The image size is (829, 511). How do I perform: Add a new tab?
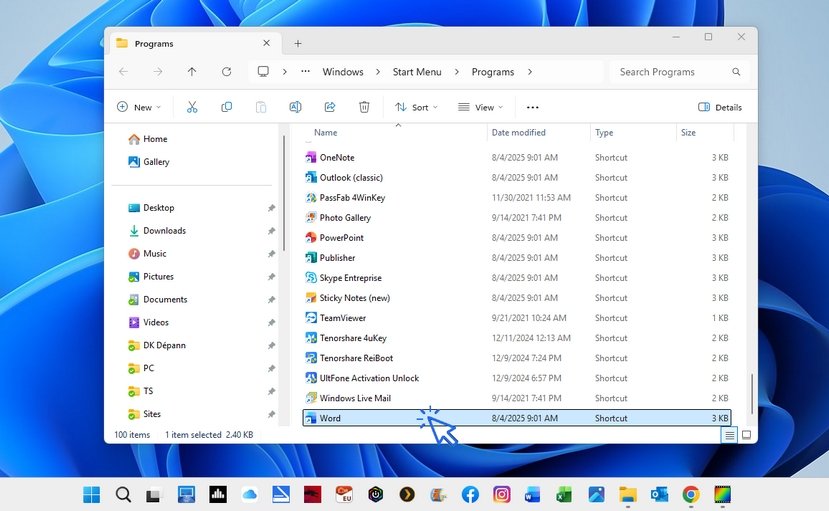click(x=298, y=43)
